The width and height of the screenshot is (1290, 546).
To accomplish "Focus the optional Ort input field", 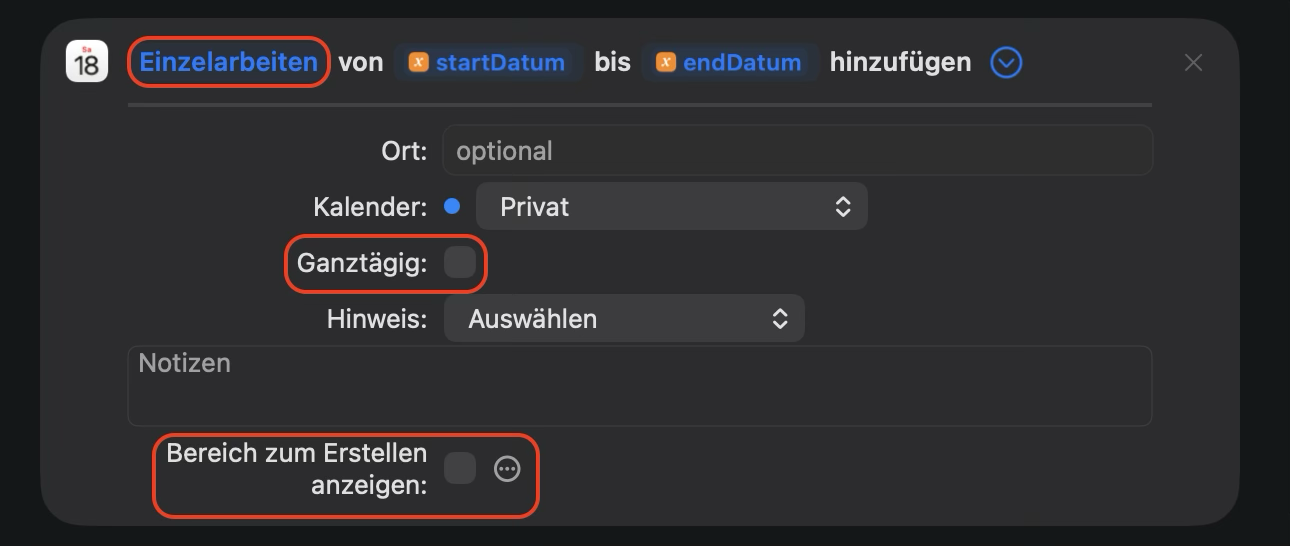I will [797, 151].
